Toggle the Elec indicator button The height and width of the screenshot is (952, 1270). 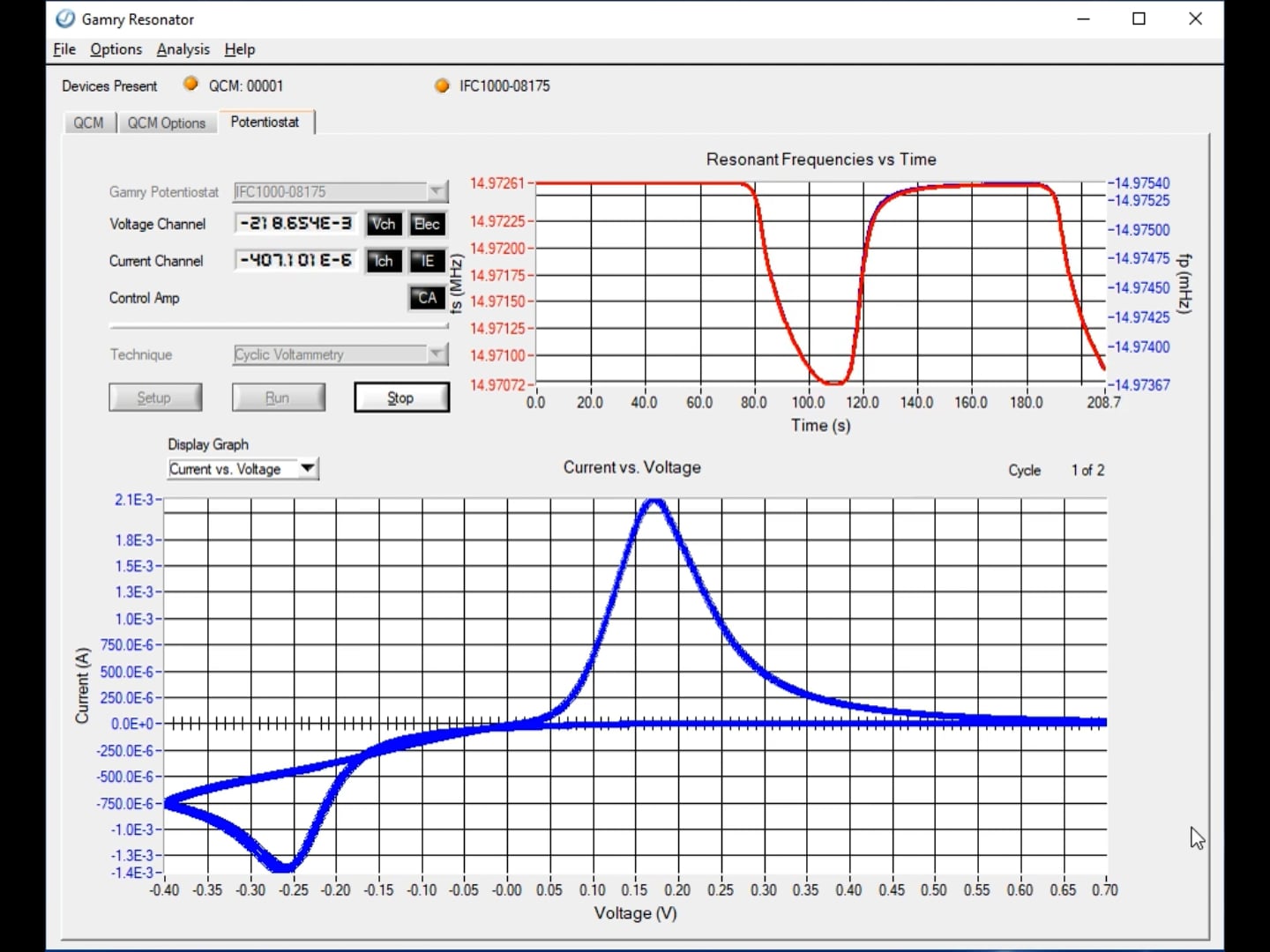pos(427,224)
